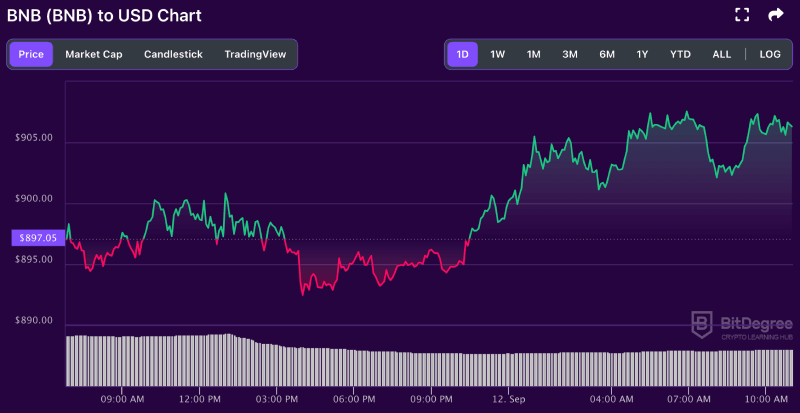
Task: Select the 6M time range
Action: 607,54
